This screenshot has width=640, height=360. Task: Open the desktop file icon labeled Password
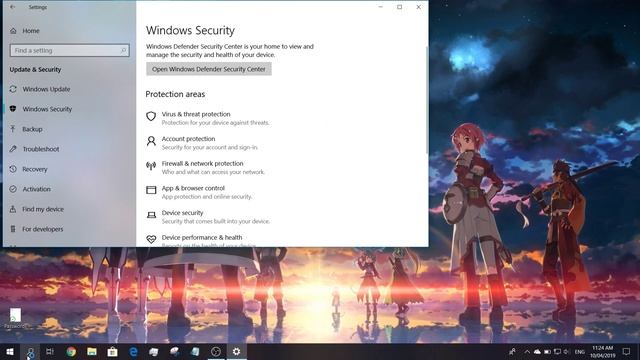[x=15, y=318]
